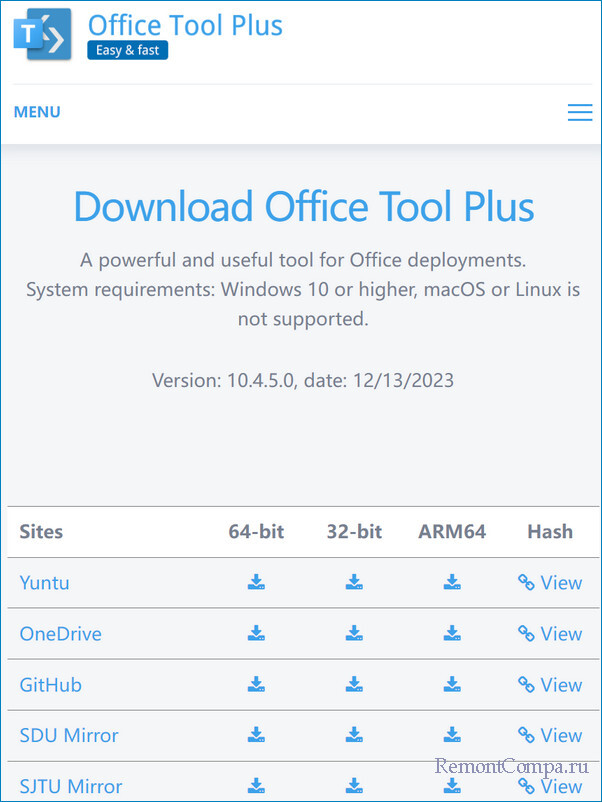Image resolution: width=602 pixels, height=802 pixels.
Task: Download GitHub 32-bit package
Action: [354, 684]
